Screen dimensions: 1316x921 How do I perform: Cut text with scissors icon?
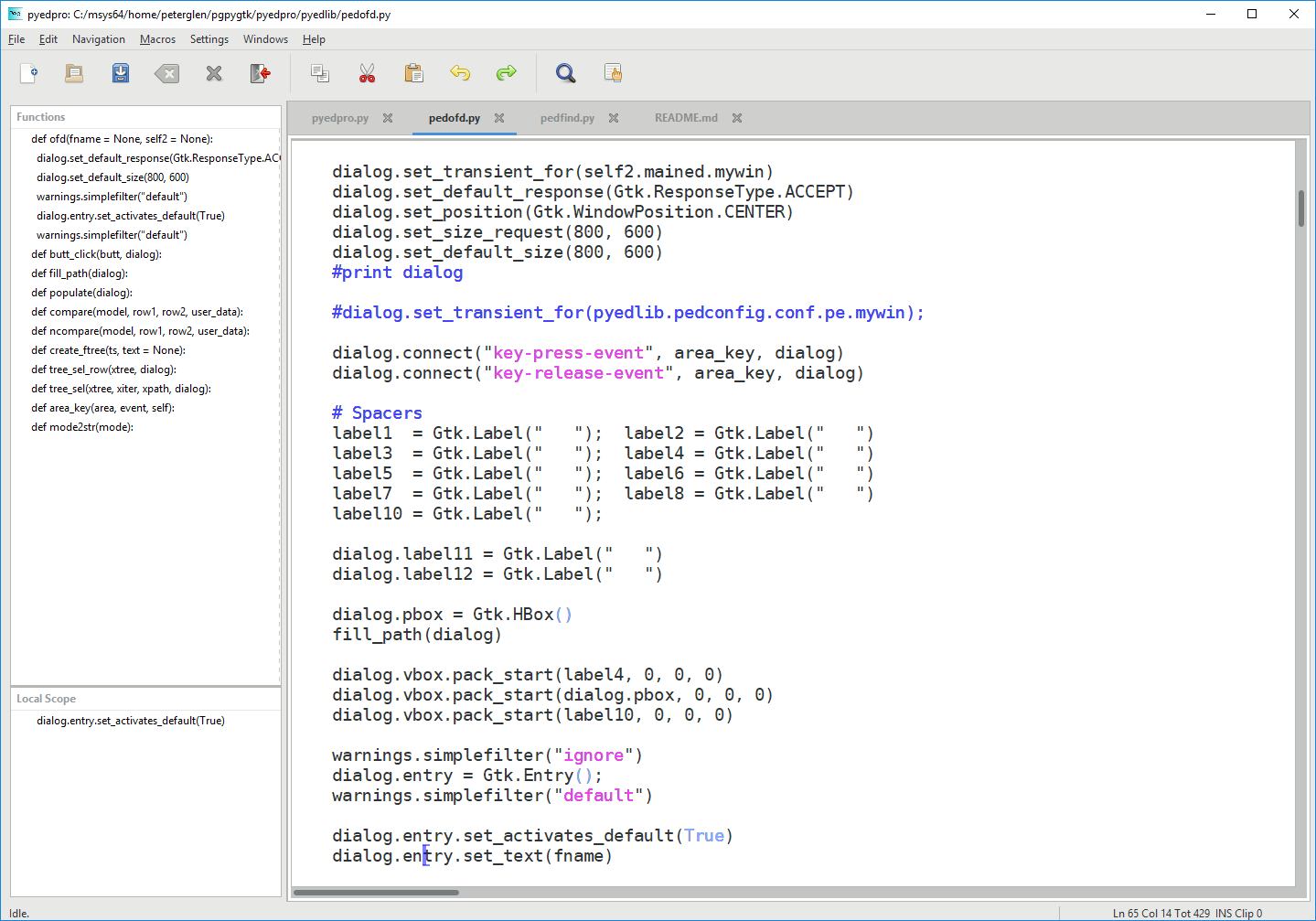(367, 73)
